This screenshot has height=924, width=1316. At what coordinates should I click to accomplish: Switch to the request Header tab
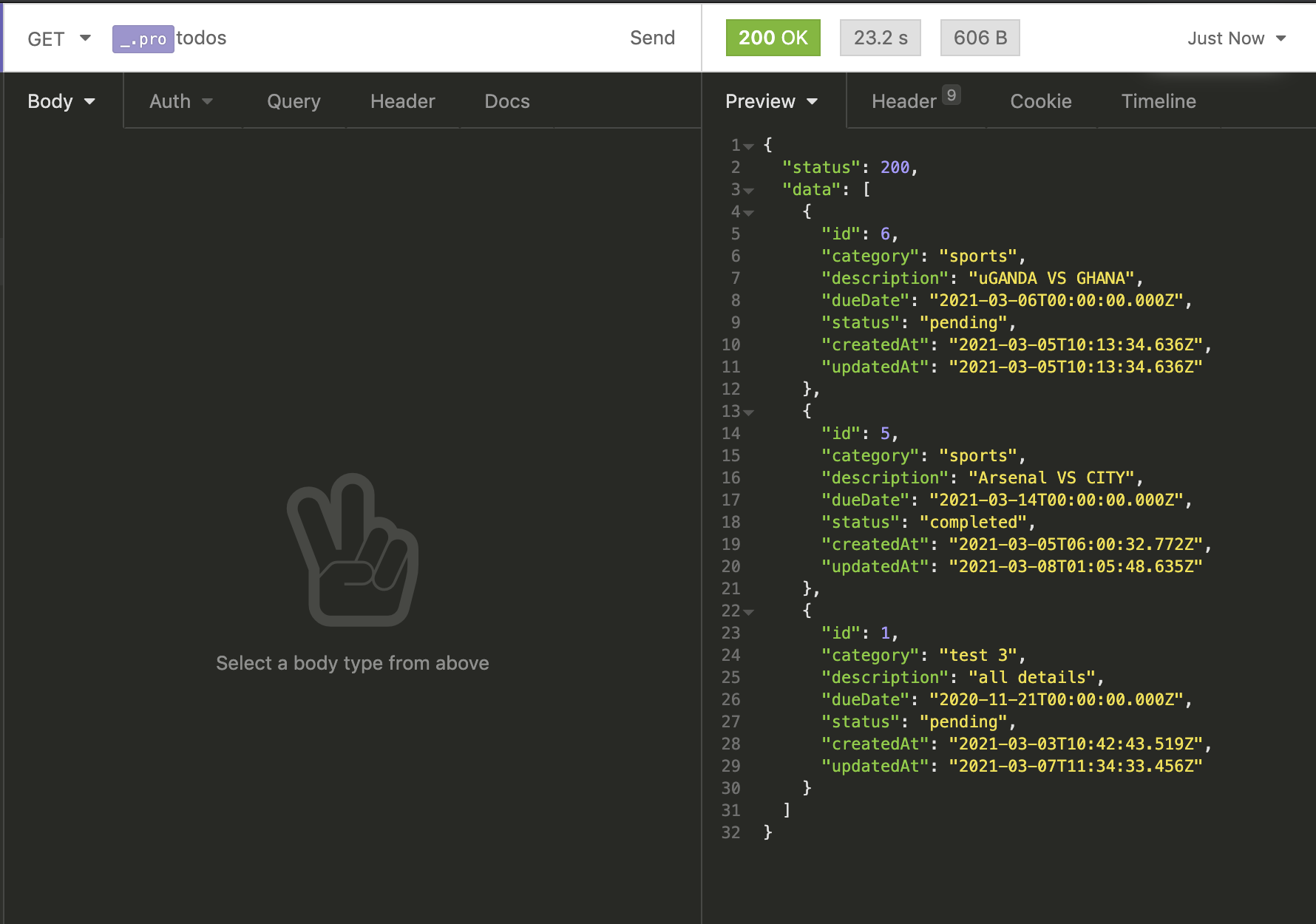(403, 101)
